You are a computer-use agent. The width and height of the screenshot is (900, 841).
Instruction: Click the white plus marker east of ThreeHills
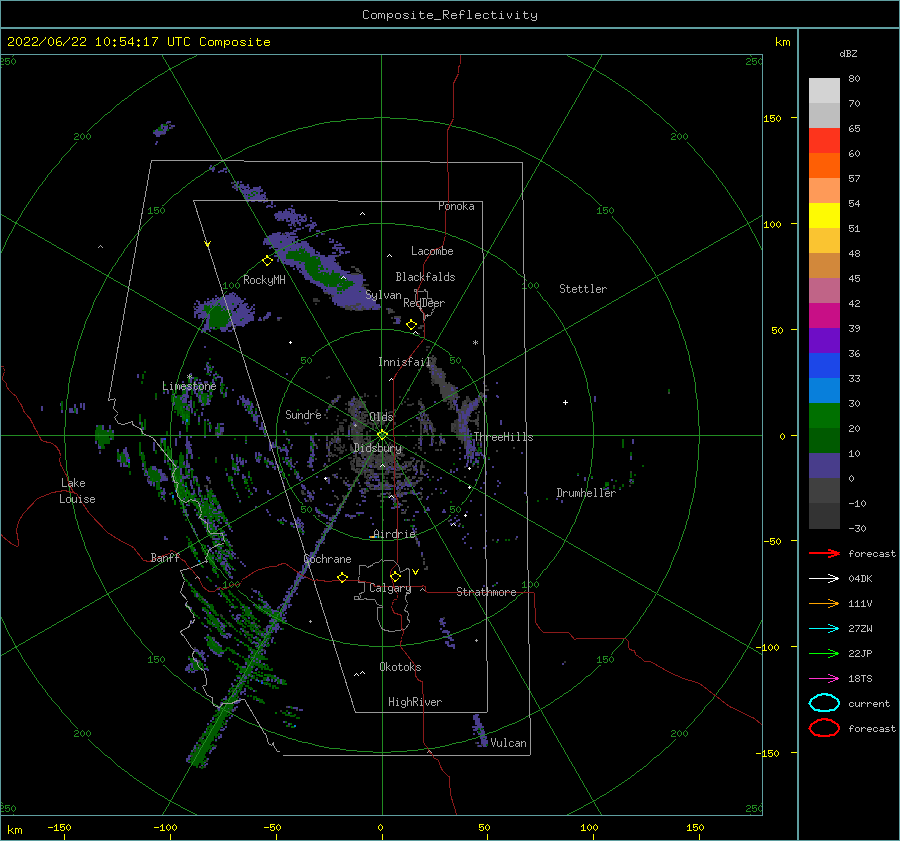coord(565,402)
